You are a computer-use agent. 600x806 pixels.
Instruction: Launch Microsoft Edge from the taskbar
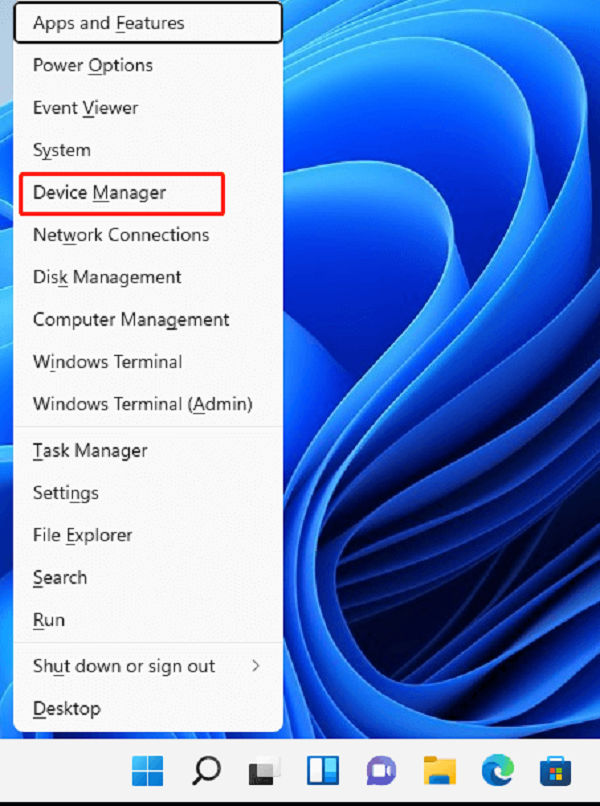[x=497, y=771]
